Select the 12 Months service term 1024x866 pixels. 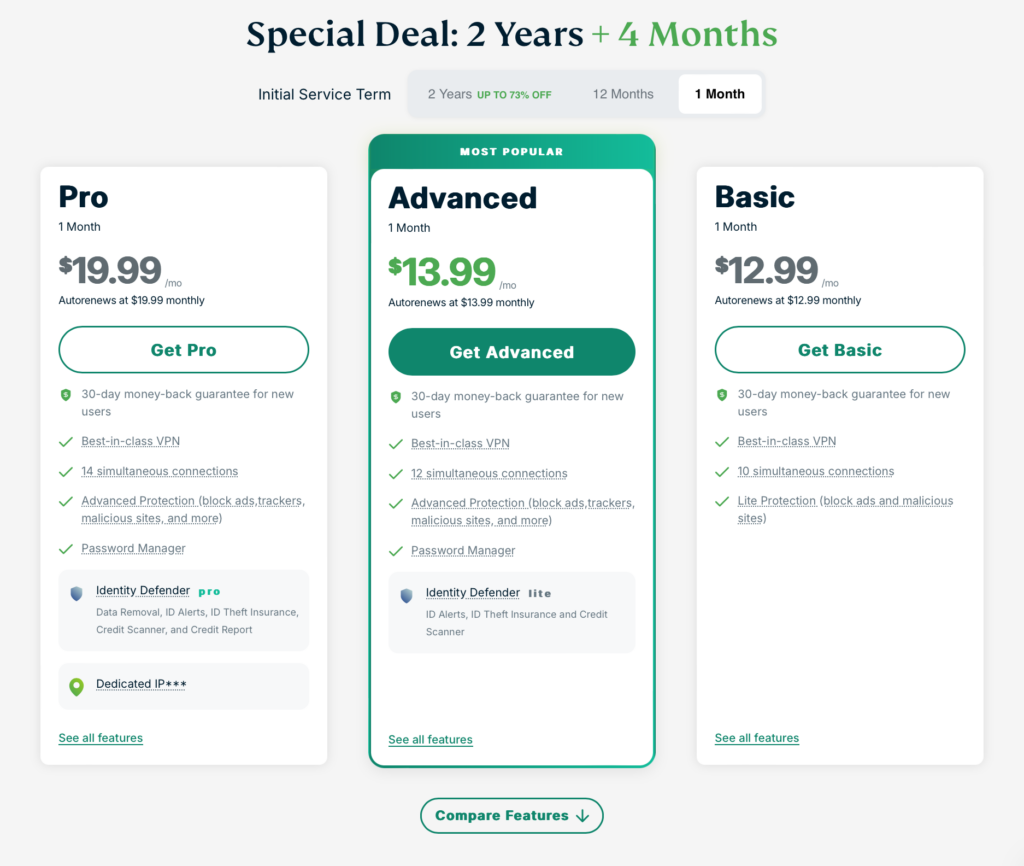pyautogui.click(x=623, y=94)
